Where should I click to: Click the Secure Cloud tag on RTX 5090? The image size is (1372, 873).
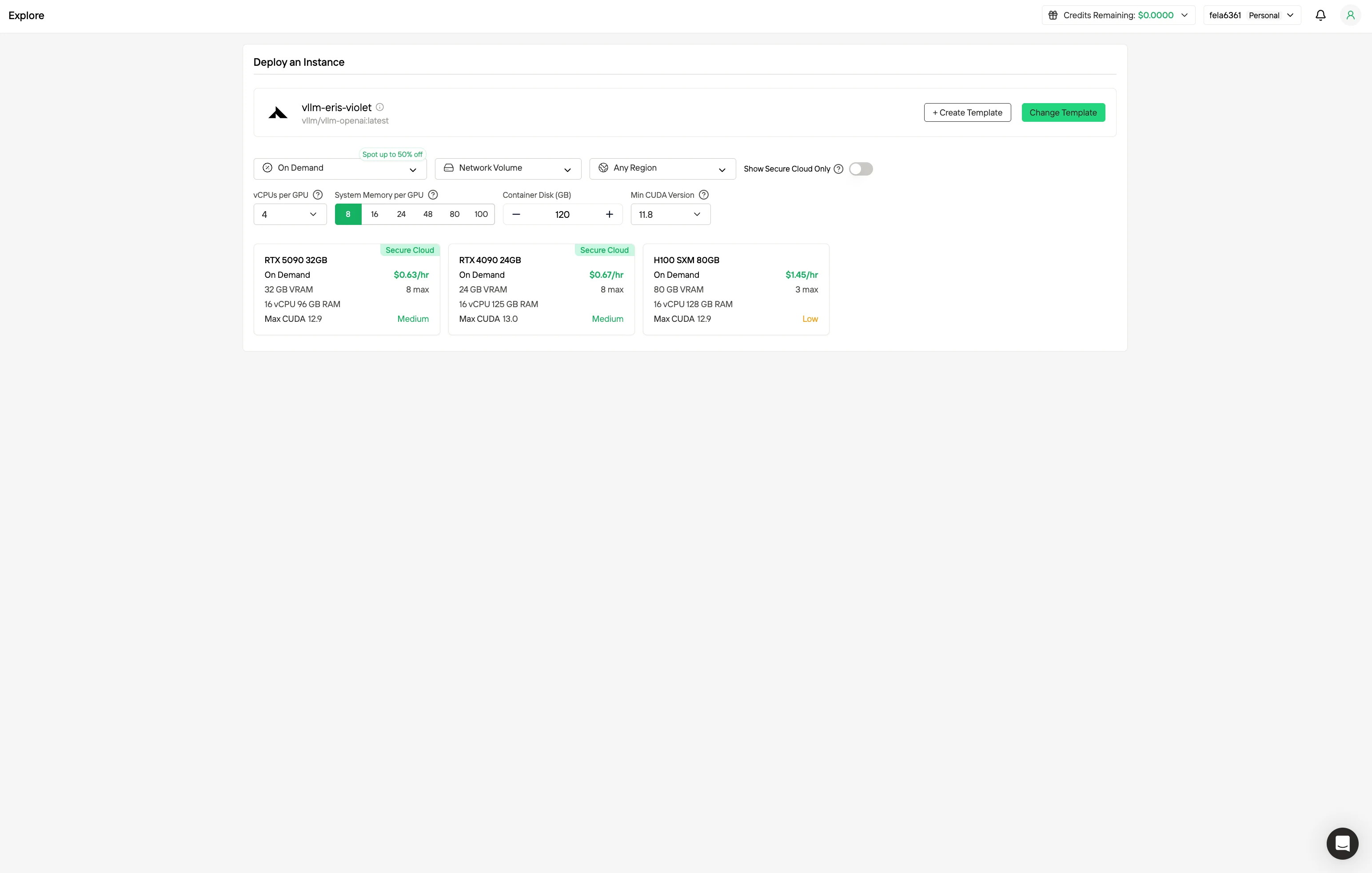point(410,250)
